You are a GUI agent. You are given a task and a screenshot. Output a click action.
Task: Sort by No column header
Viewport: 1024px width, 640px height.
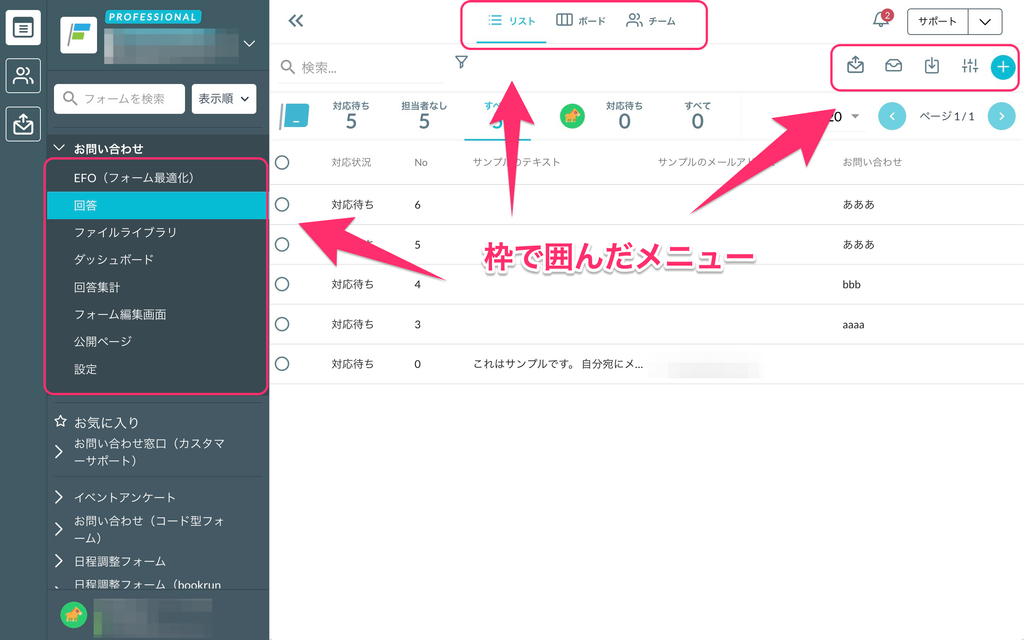[421, 162]
